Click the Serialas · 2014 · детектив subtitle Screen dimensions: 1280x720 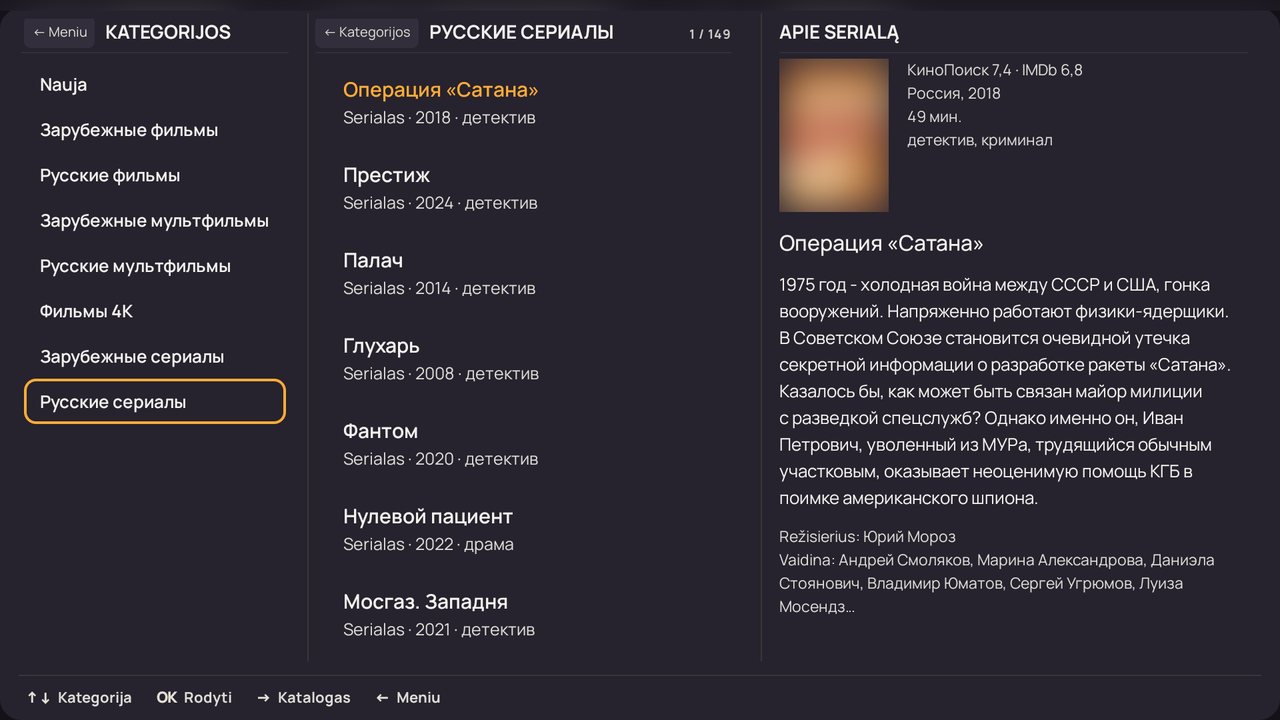coord(439,288)
